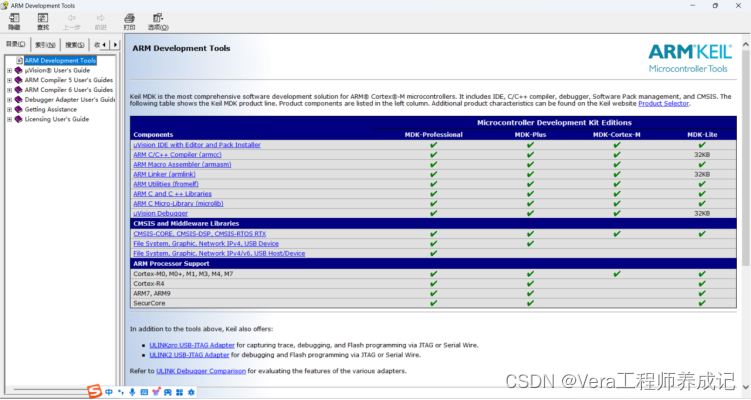Switch to the Contents (目录) tab
This screenshot has height=400, width=751.
[x=15, y=44]
